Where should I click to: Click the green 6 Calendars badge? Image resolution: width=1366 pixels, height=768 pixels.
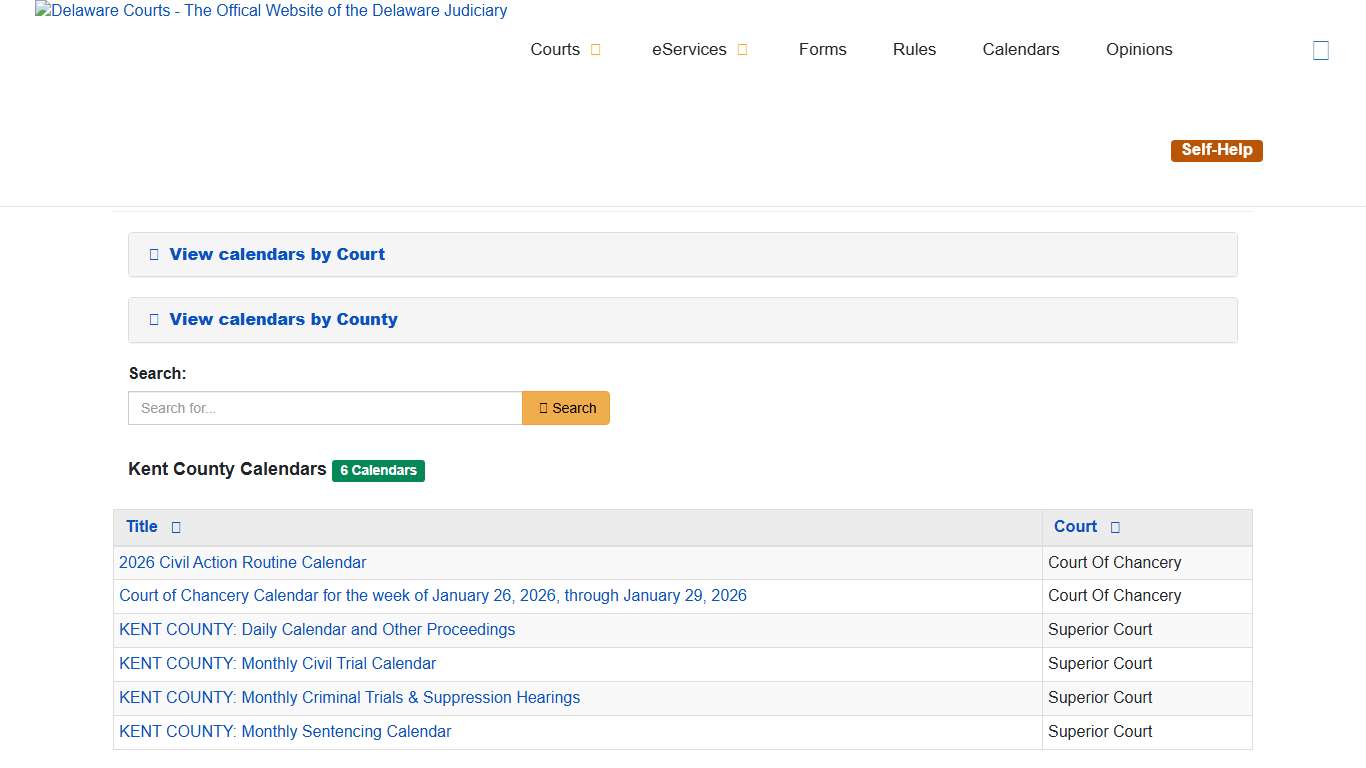tap(378, 470)
